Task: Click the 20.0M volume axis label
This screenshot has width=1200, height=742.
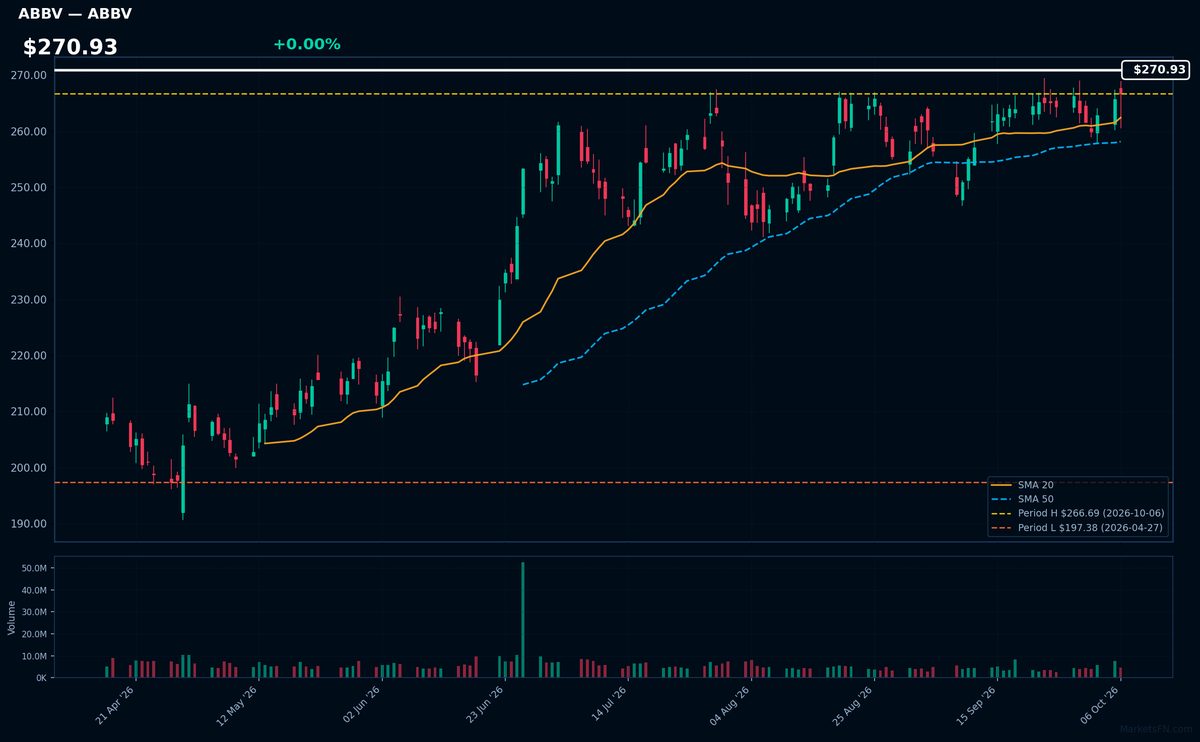Action: click(x=35, y=634)
